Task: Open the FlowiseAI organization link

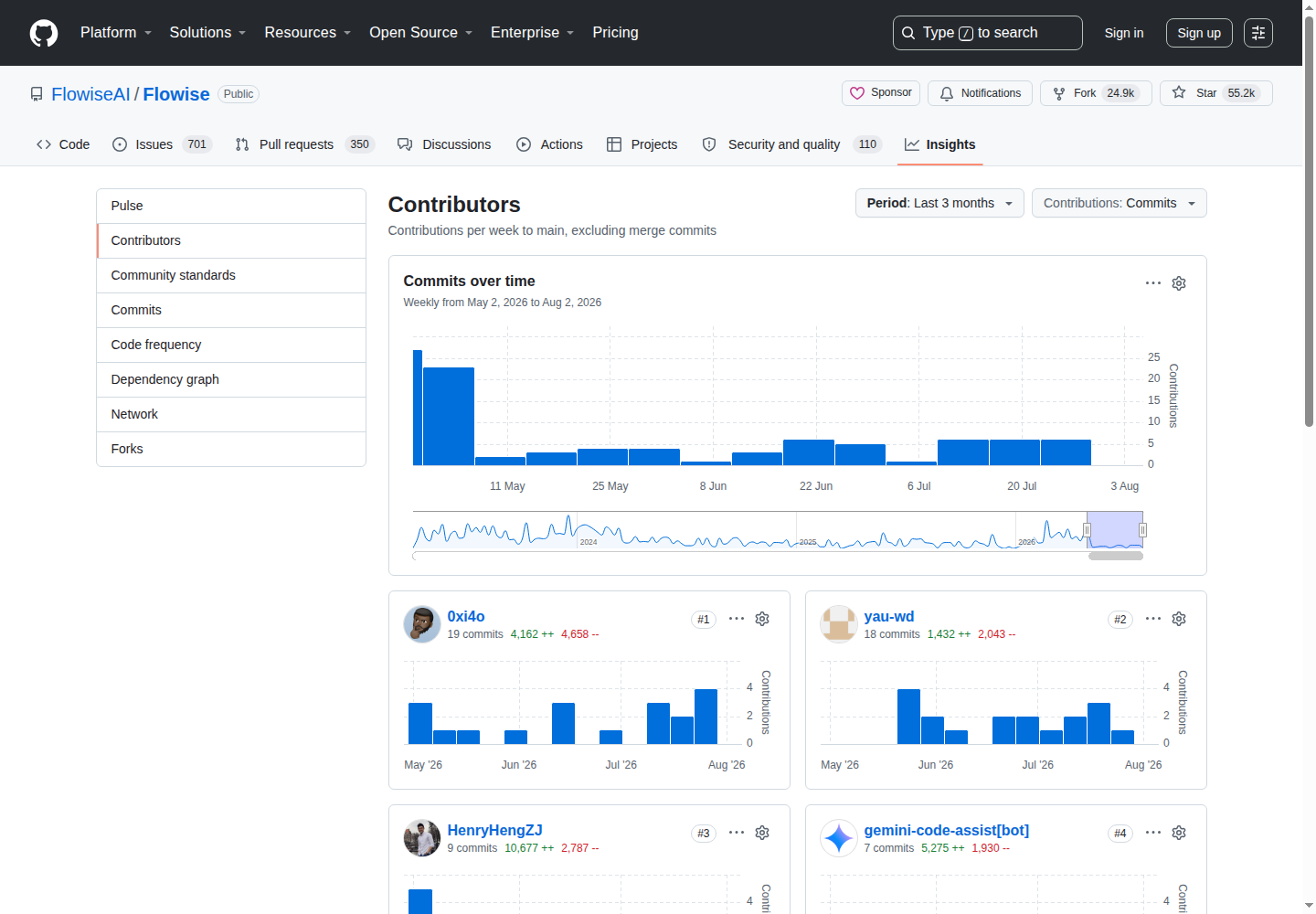Action: click(91, 94)
